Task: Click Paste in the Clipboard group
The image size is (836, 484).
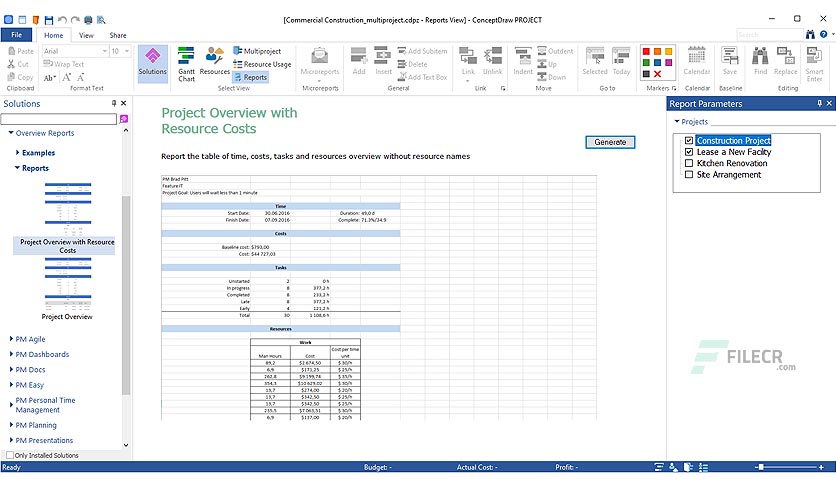Action: point(21,51)
